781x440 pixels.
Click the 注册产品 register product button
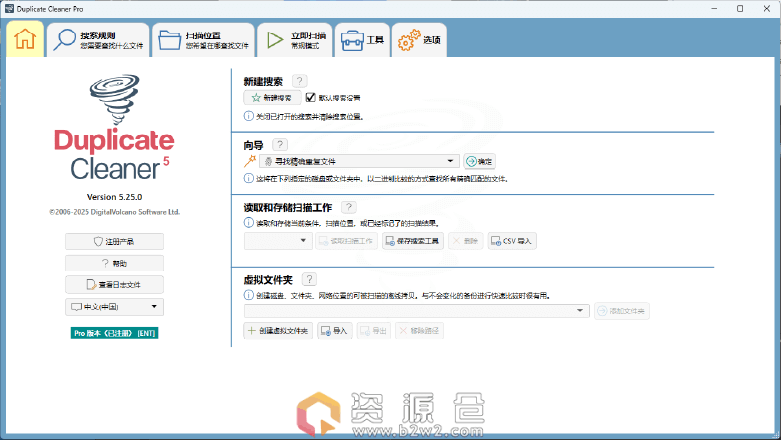pos(114,241)
